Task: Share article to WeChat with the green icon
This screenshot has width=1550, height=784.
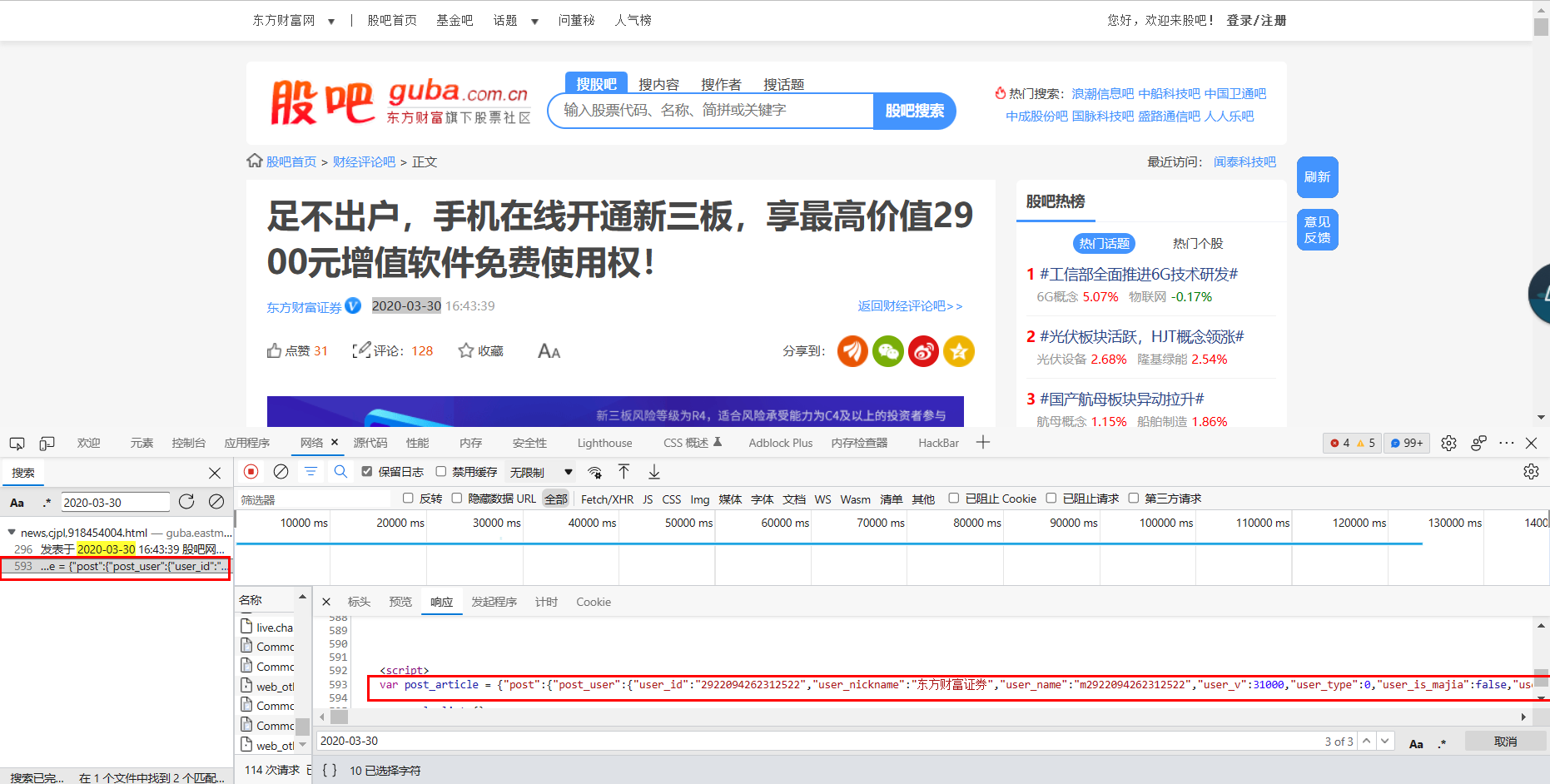Action: [888, 351]
